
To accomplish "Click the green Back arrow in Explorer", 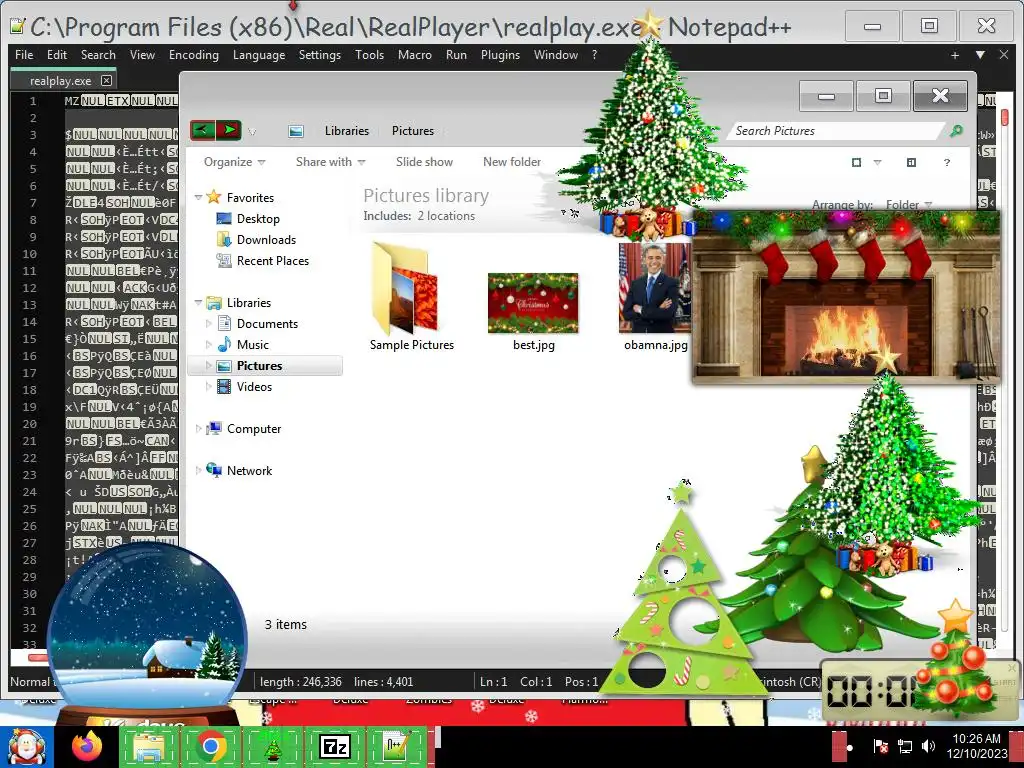I will click(202, 130).
